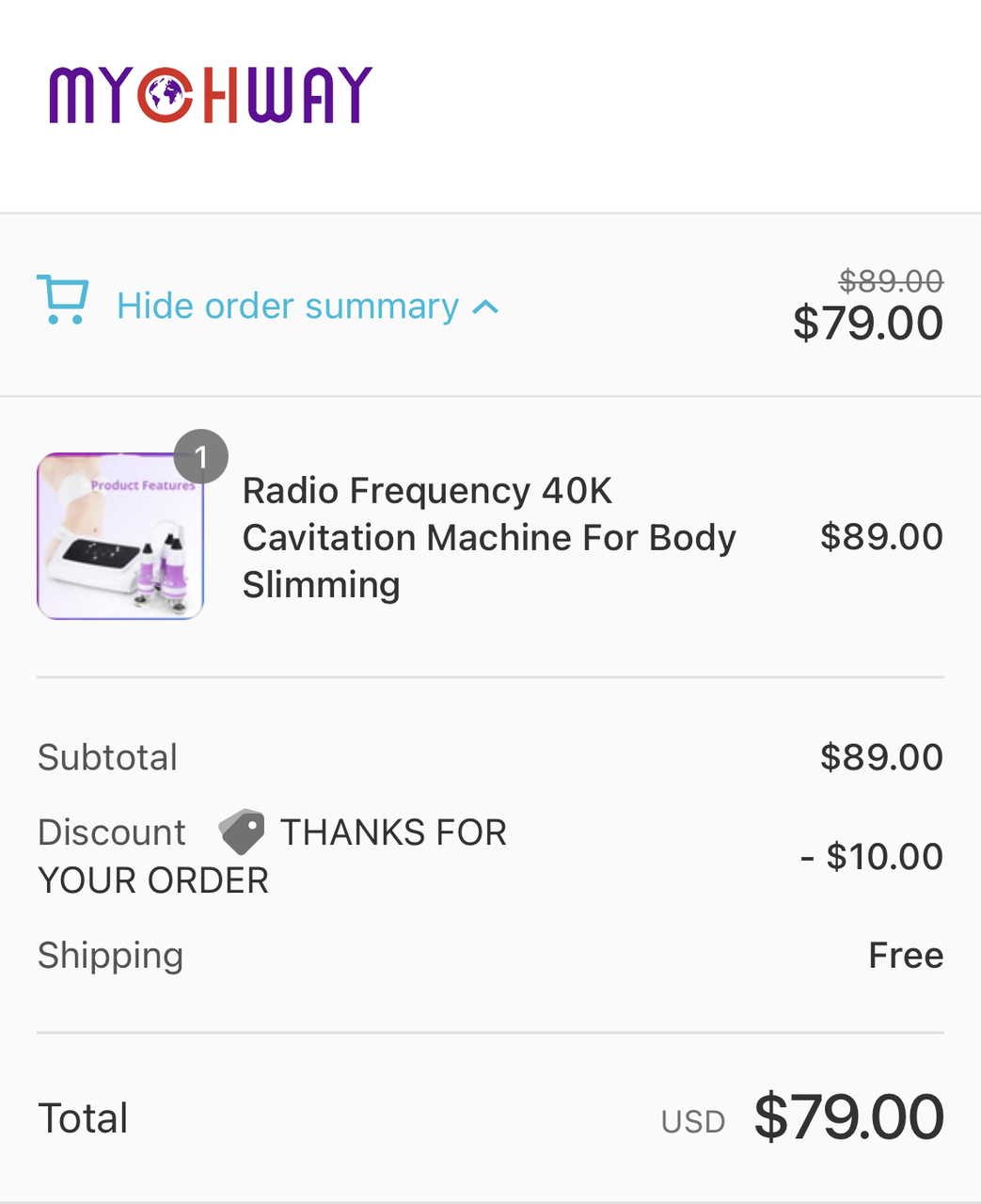Click the $79.00 price in header
981x1204 pixels.
[x=867, y=324]
